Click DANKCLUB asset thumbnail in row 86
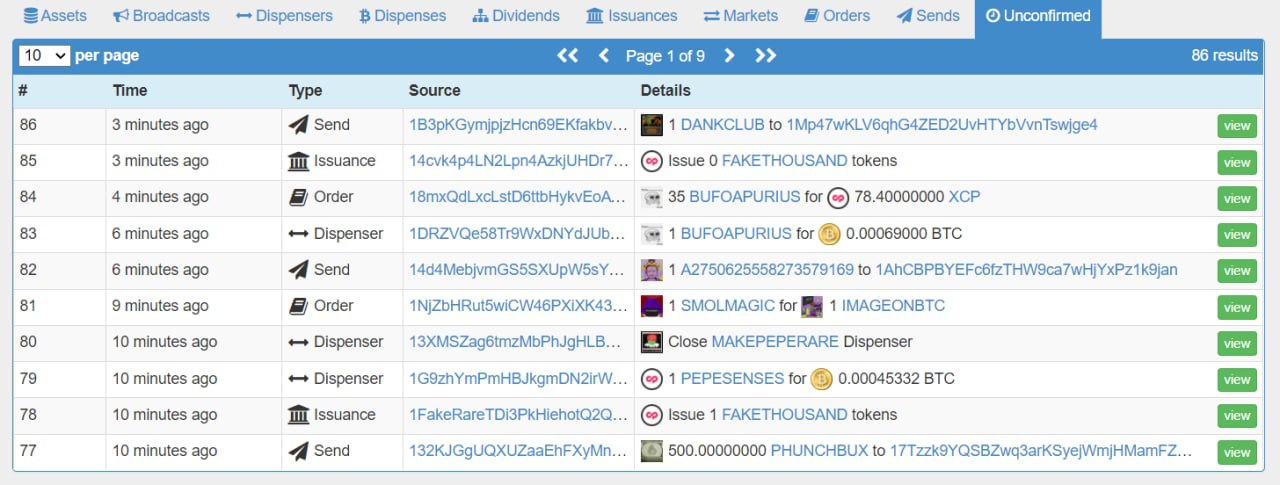 (x=651, y=125)
